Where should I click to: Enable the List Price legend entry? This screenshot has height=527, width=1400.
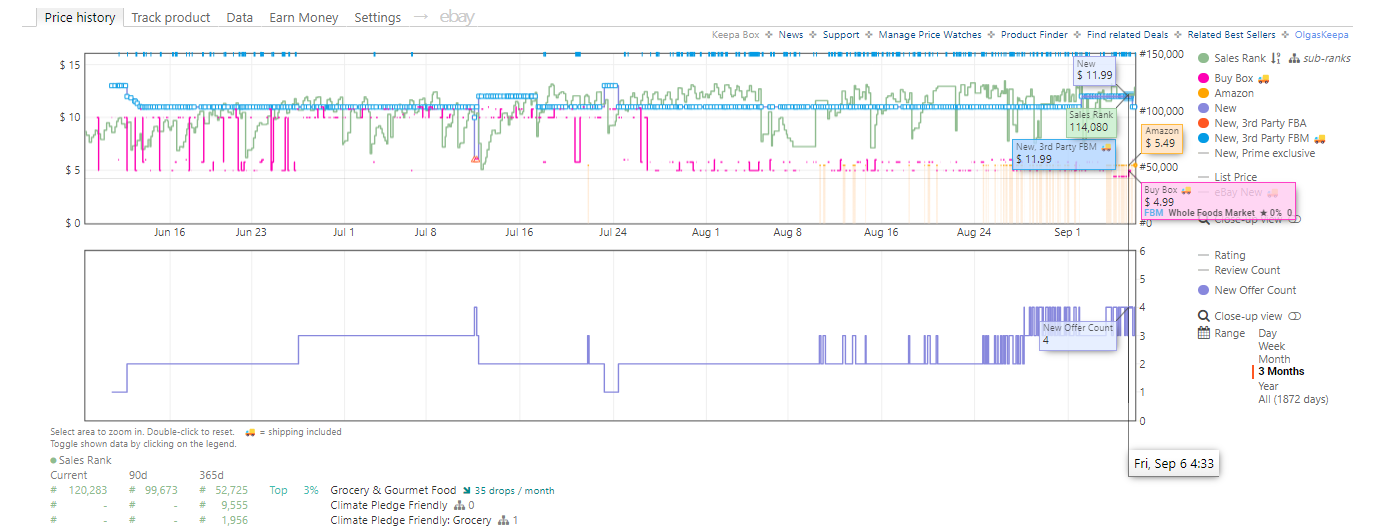pos(1227,177)
